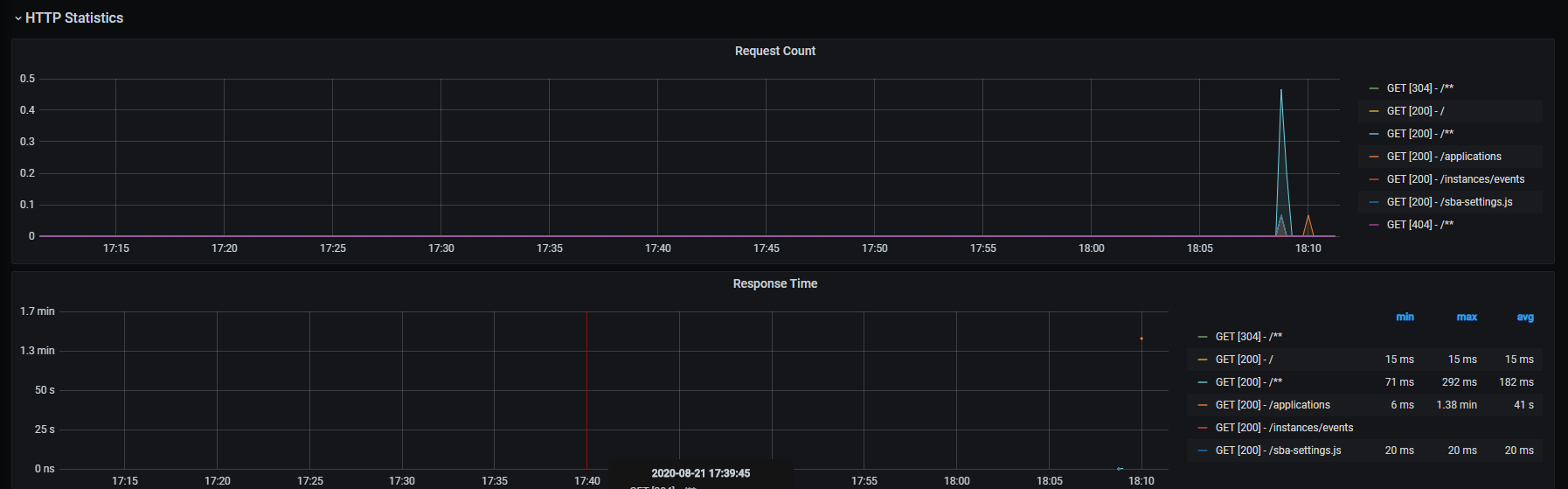Toggle GET [200] - /sba-settings.js in Response Time legend
1568x489 pixels.
pos(1278,451)
